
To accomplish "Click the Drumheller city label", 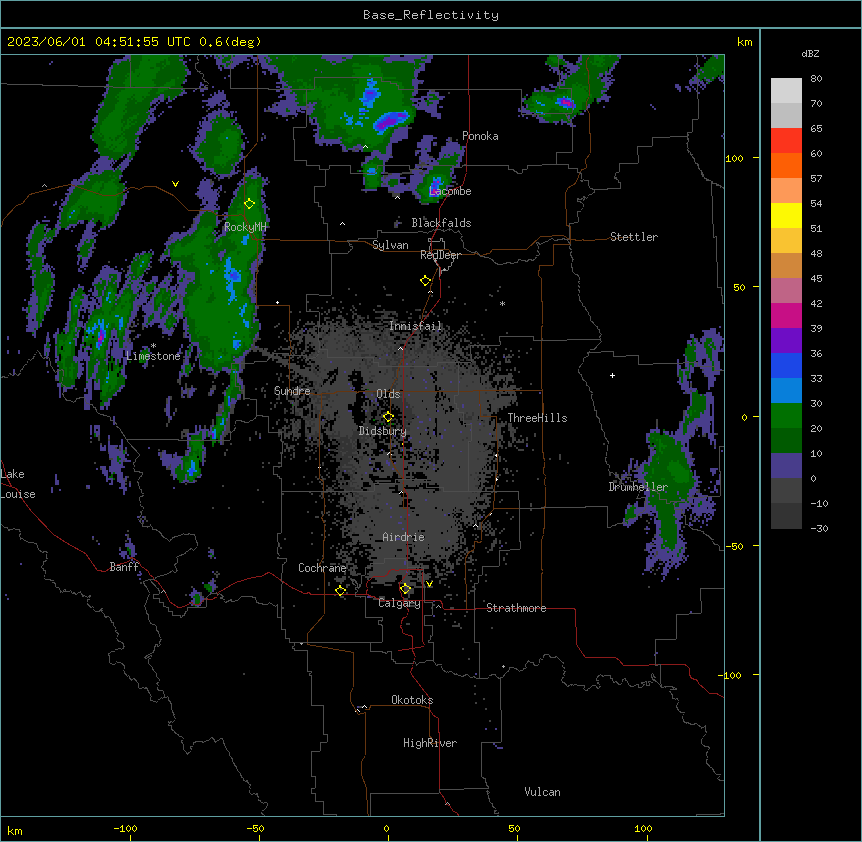I will (x=638, y=487).
